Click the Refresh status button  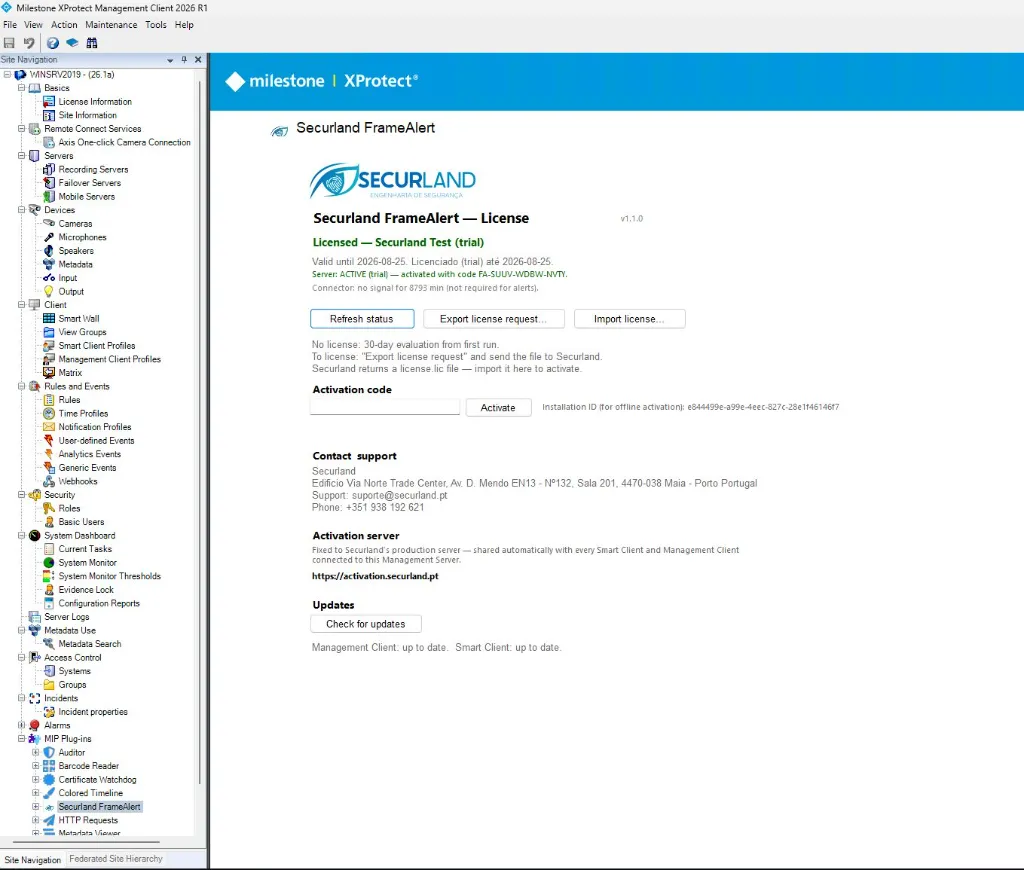click(x=362, y=319)
